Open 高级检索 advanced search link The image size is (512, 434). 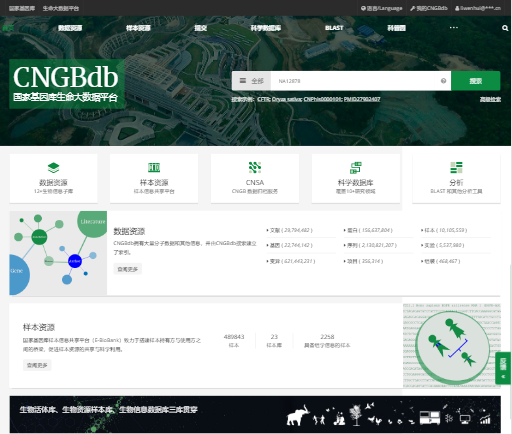tap(490, 99)
